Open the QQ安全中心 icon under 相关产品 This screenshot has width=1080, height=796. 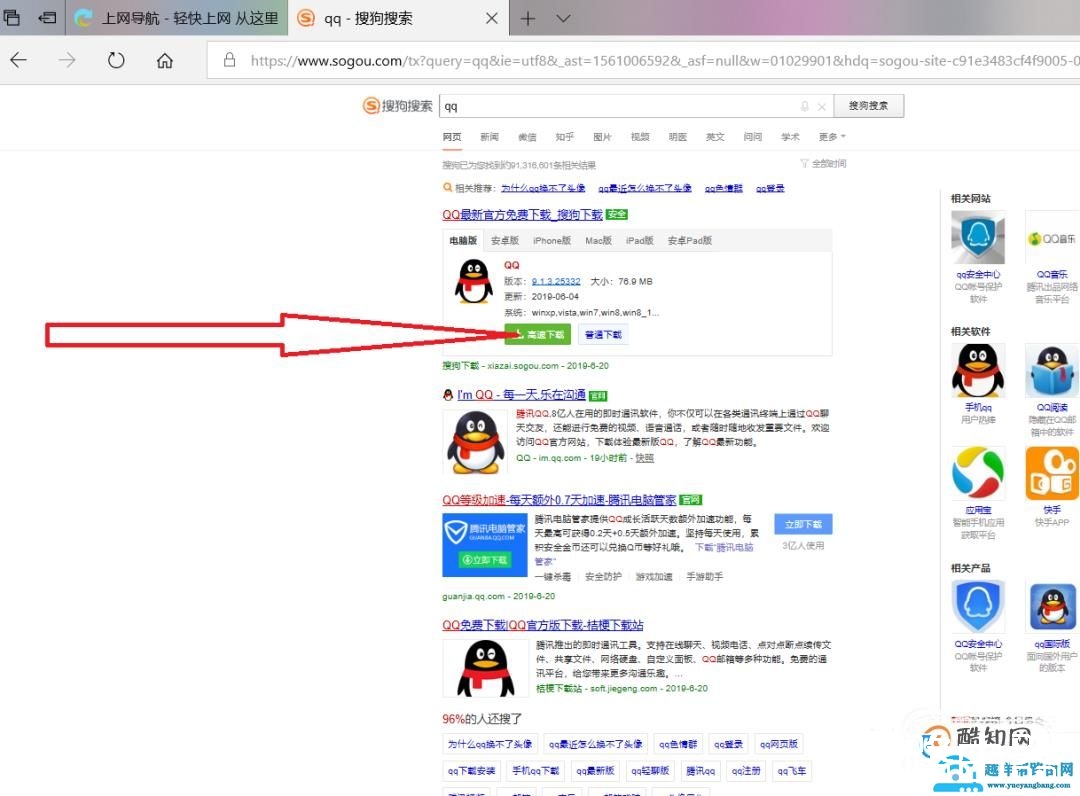(x=978, y=607)
